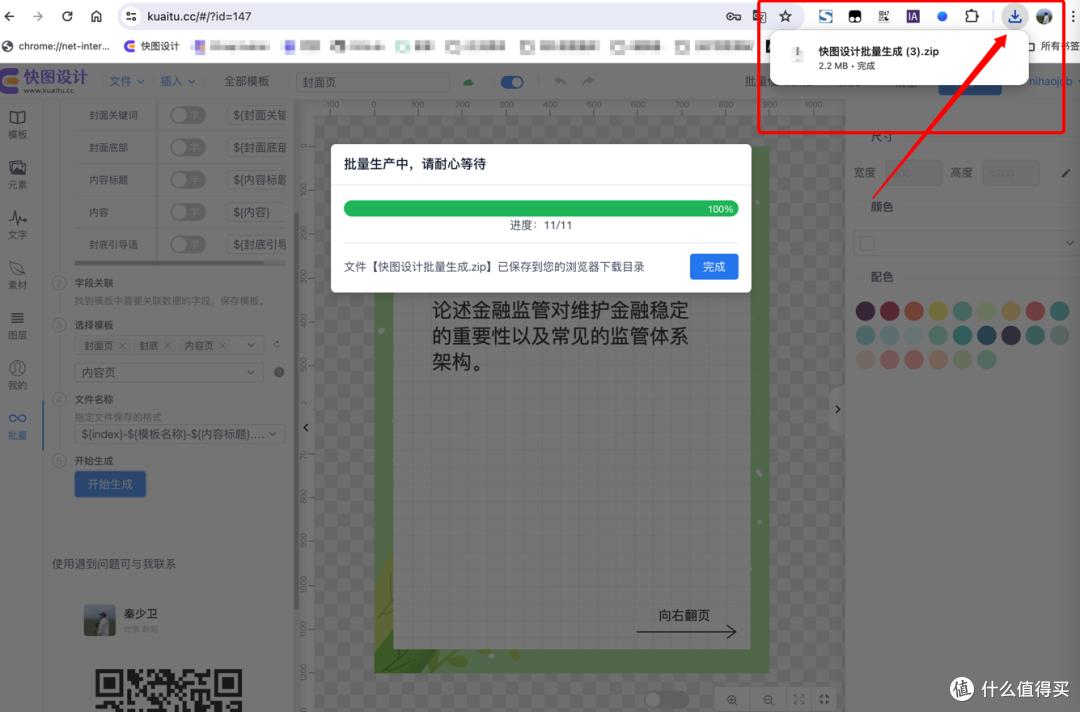Click the 开始生成 button

[x=110, y=484]
